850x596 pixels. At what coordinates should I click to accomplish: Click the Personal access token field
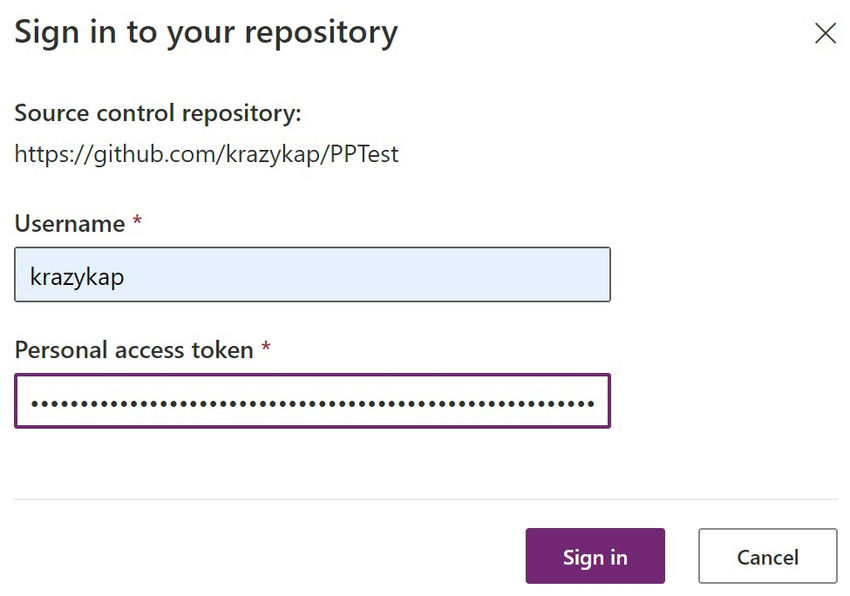click(310, 400)
